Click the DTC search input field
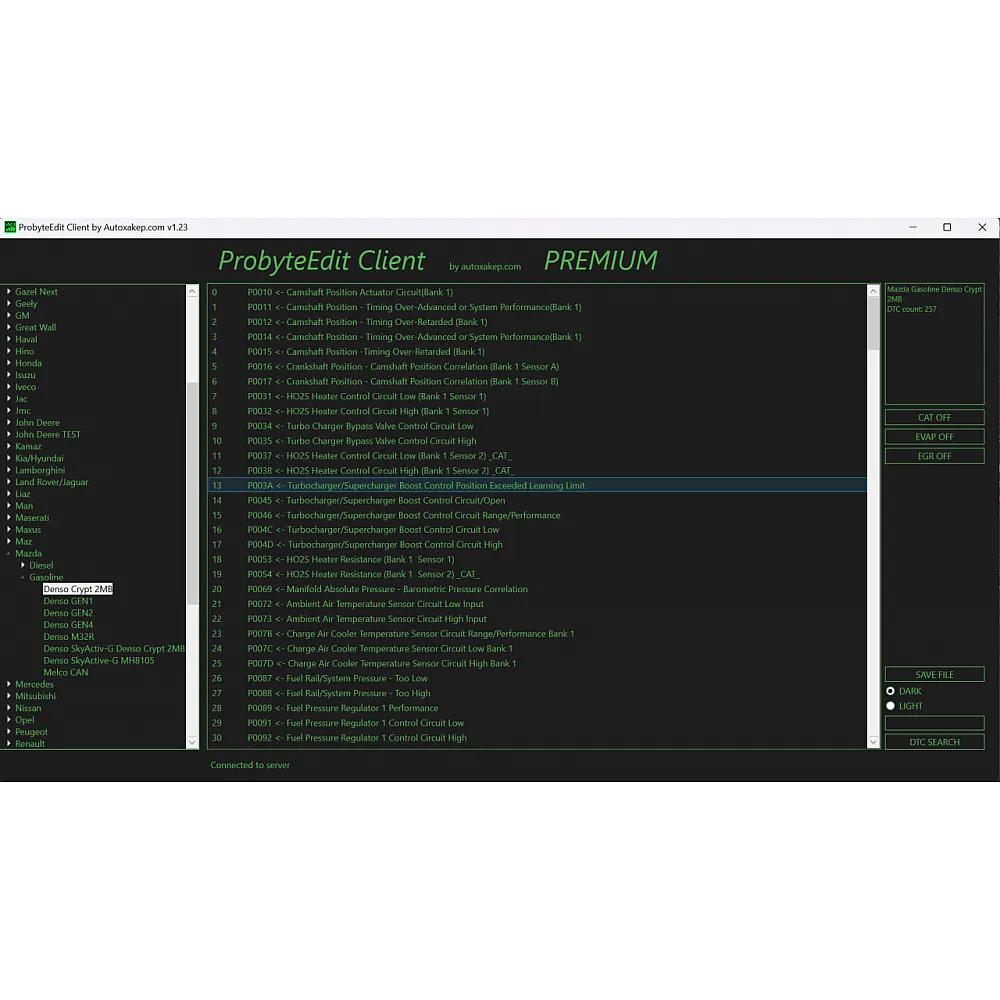This screenshot has height=1000, width=1000. tap(934, 723)
